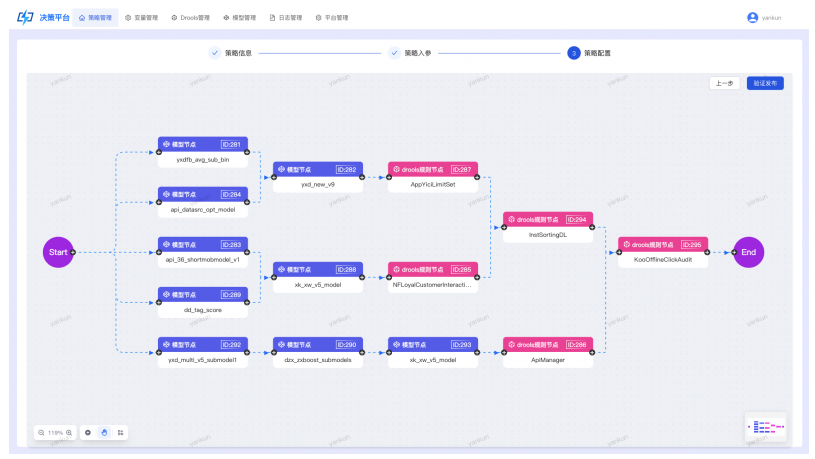815x459 pixels.
Task: Click the purple Start node
Action: (x=59, y=252)
